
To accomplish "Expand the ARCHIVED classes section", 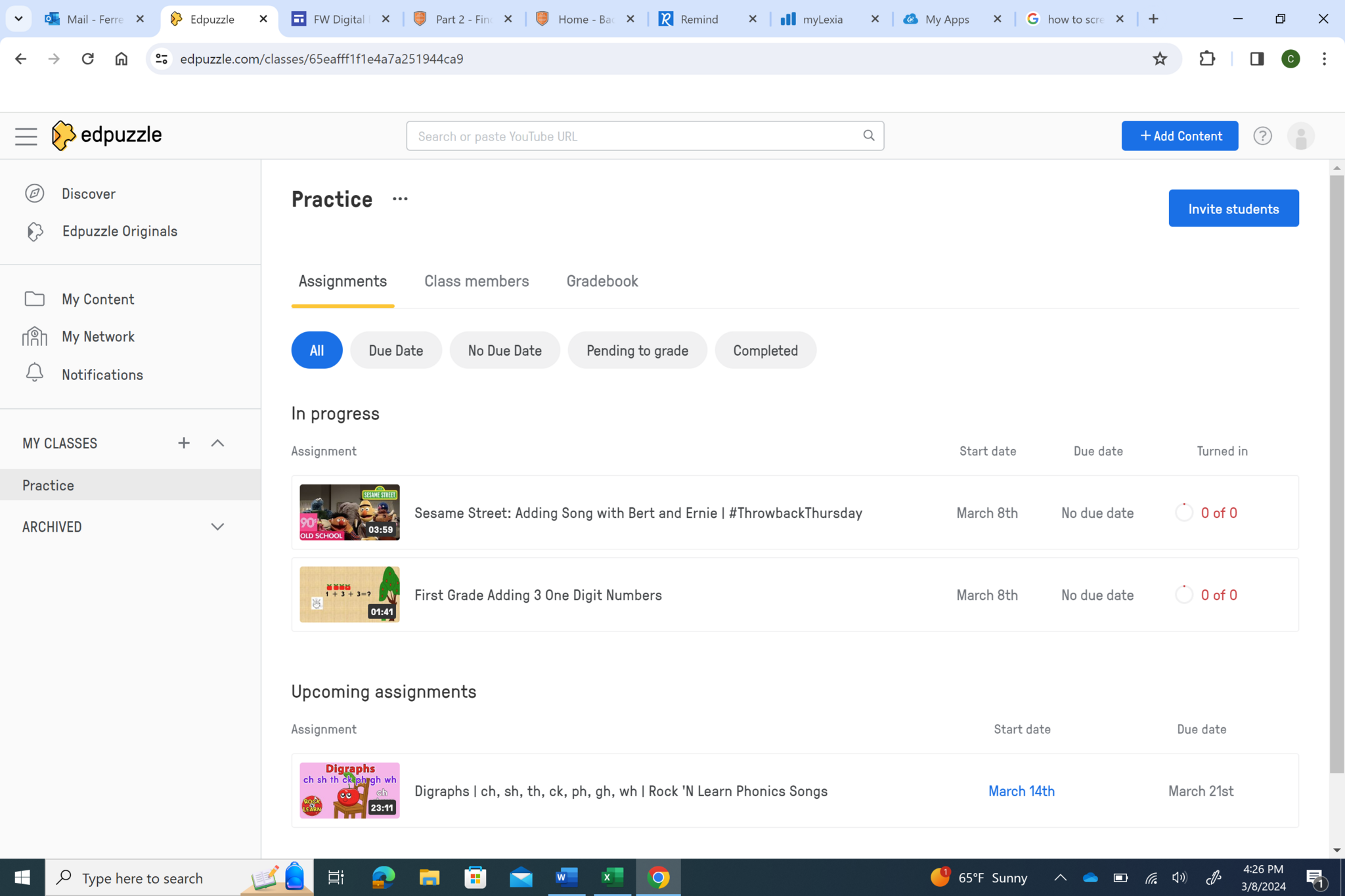I will (x=217, y=526).
